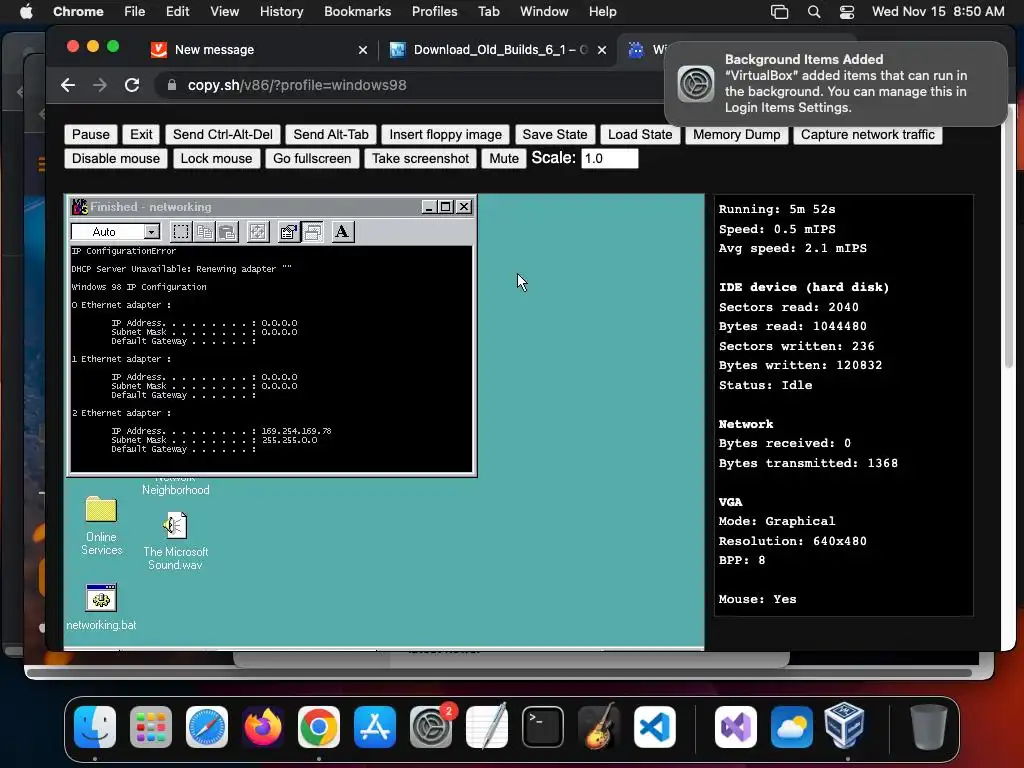Screen dimensions: 1024x768
Task: Toggle the Disable mouse button
Action: tap(116, 159)
